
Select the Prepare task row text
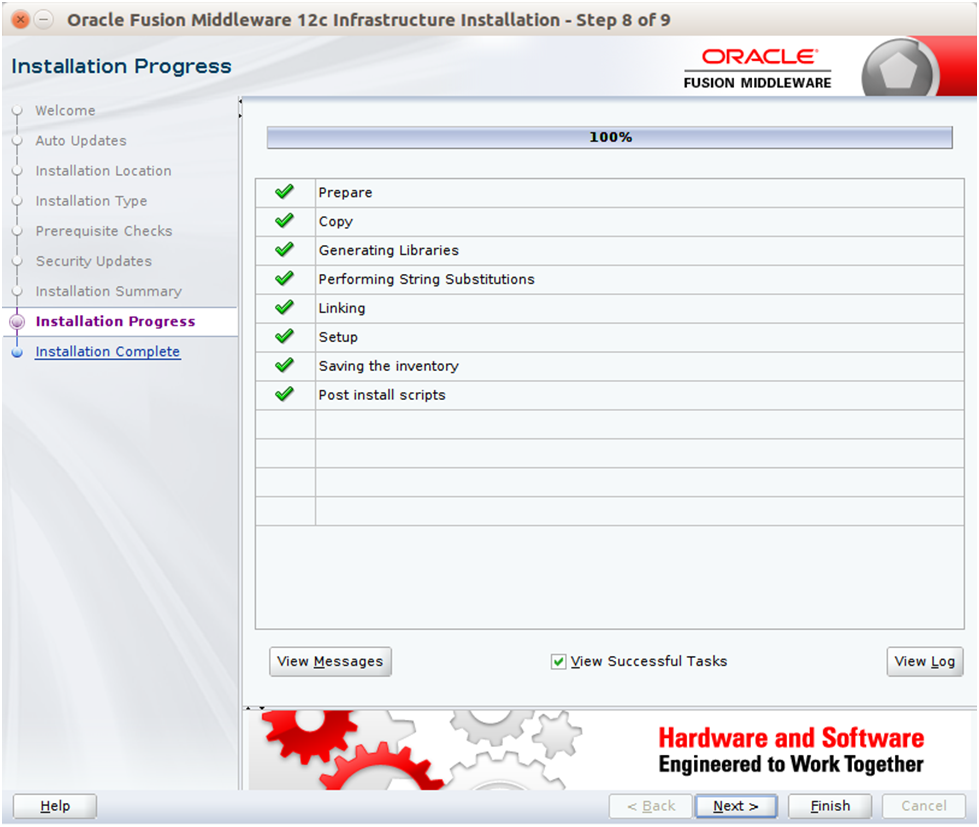(x=345, y=193)
